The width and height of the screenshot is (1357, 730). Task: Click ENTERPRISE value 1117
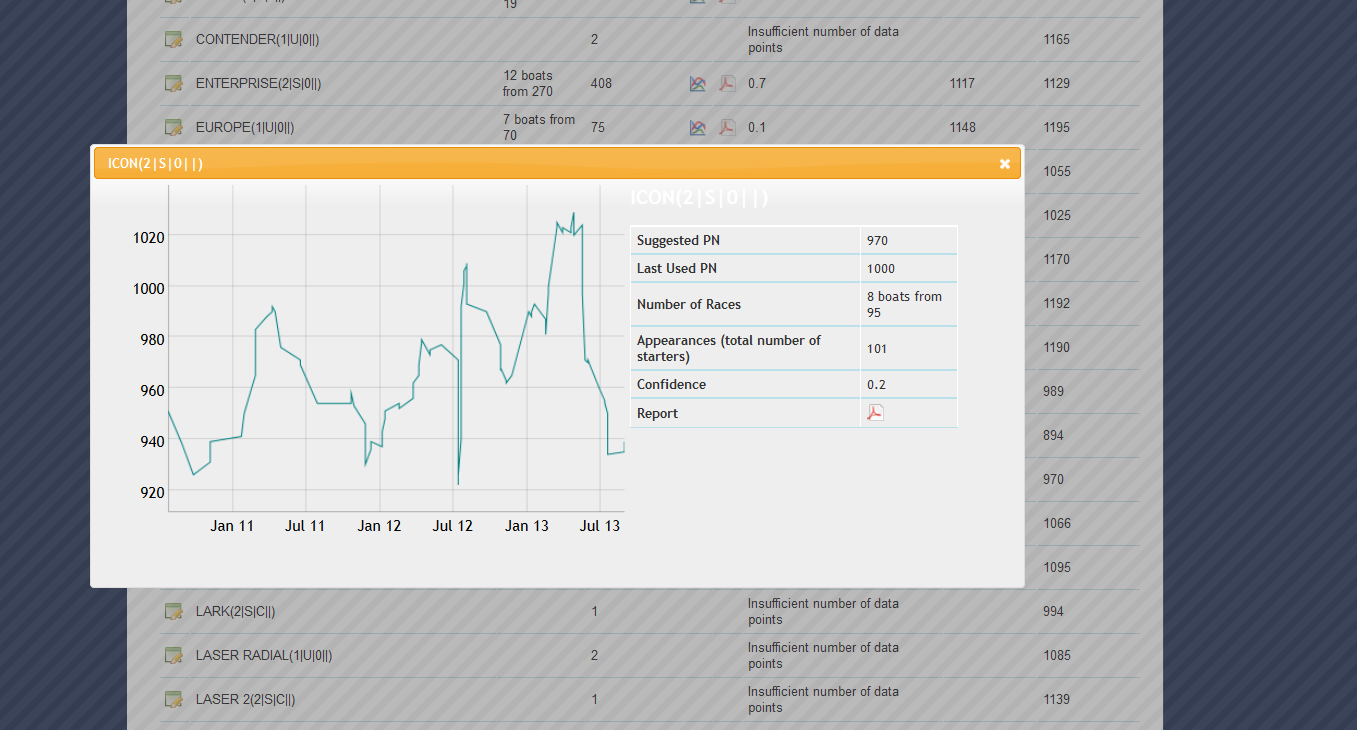[x=962, y=84]
